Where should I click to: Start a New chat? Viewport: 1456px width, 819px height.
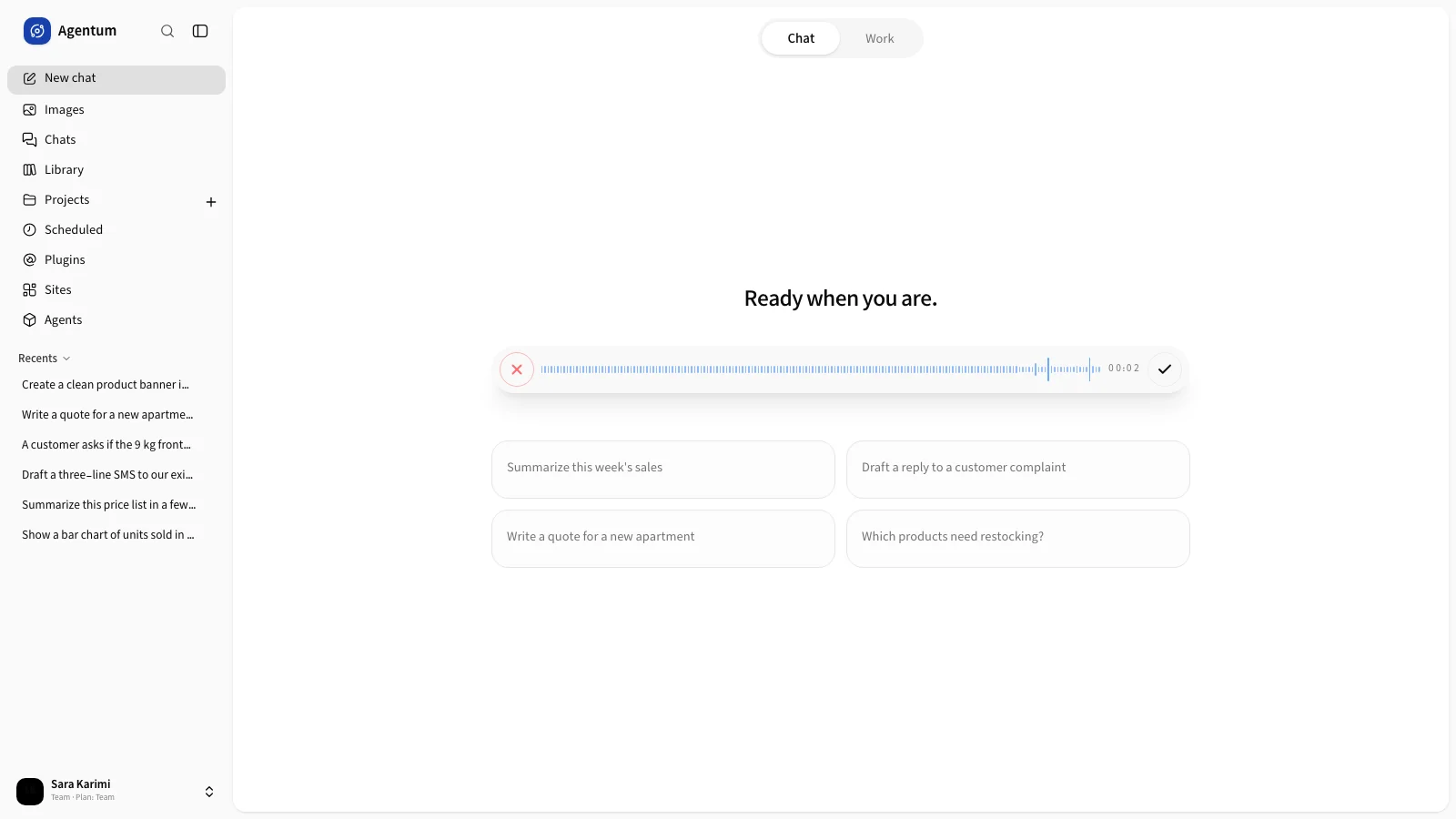[116, 79]
